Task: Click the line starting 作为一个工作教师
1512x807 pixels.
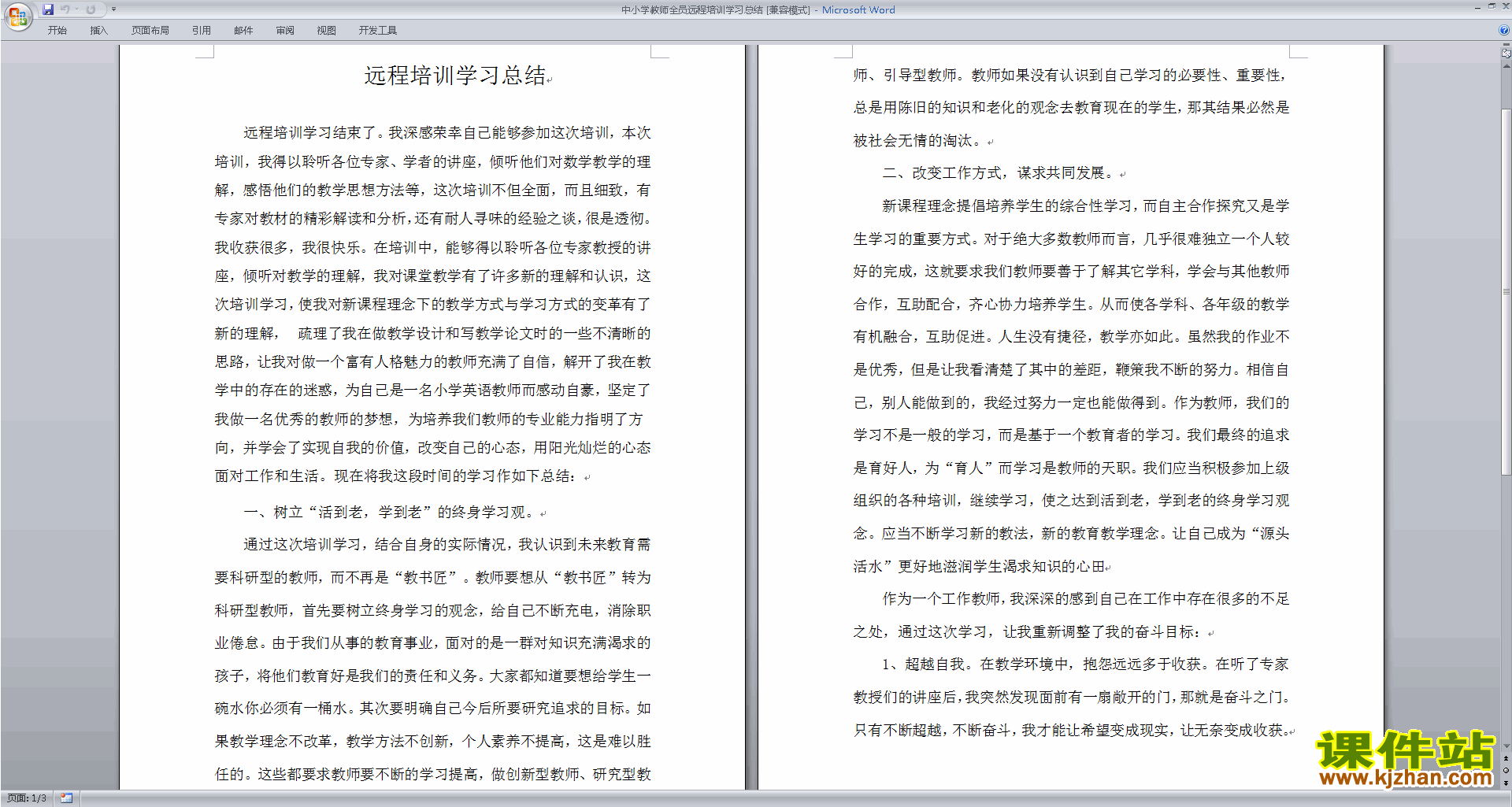Action: (x=1086, y=599)
